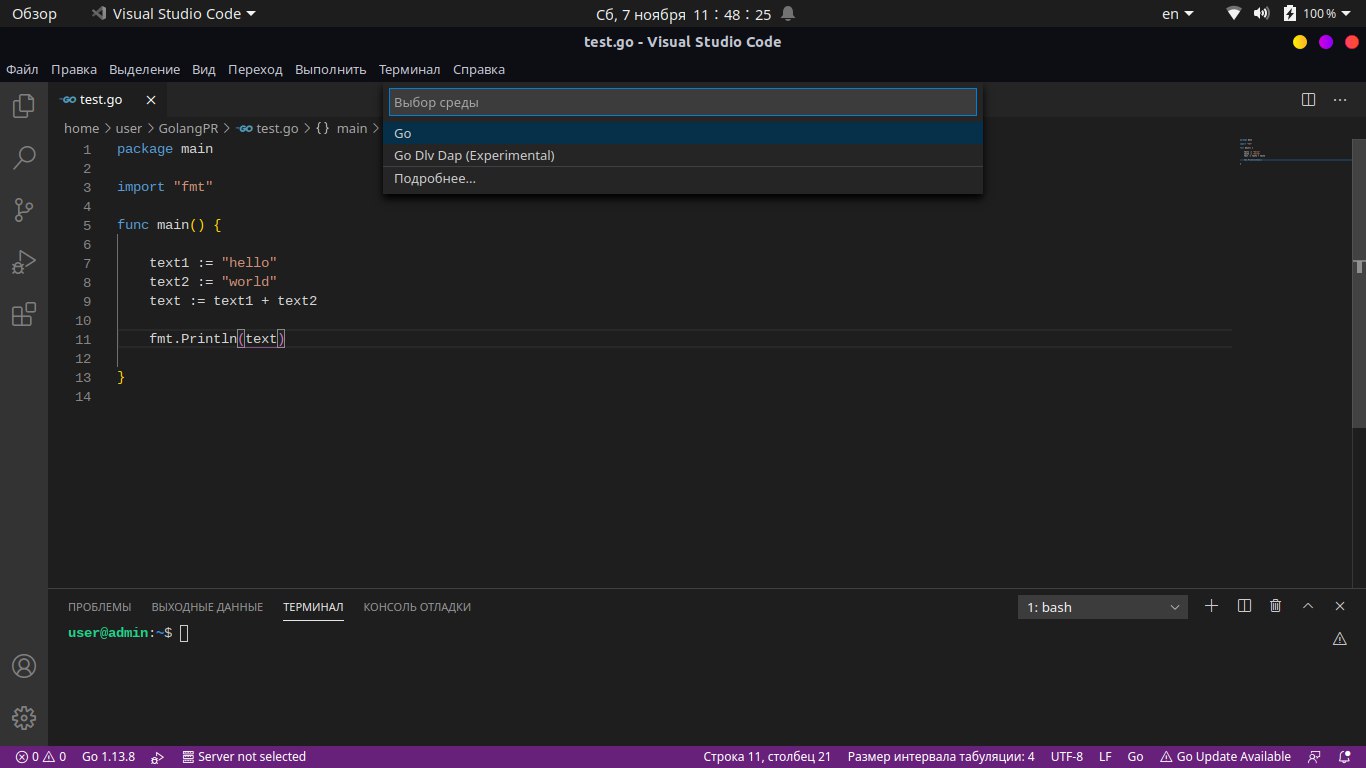
Task: Click the feedback icon in status bar
Action: click(1314, 757)
